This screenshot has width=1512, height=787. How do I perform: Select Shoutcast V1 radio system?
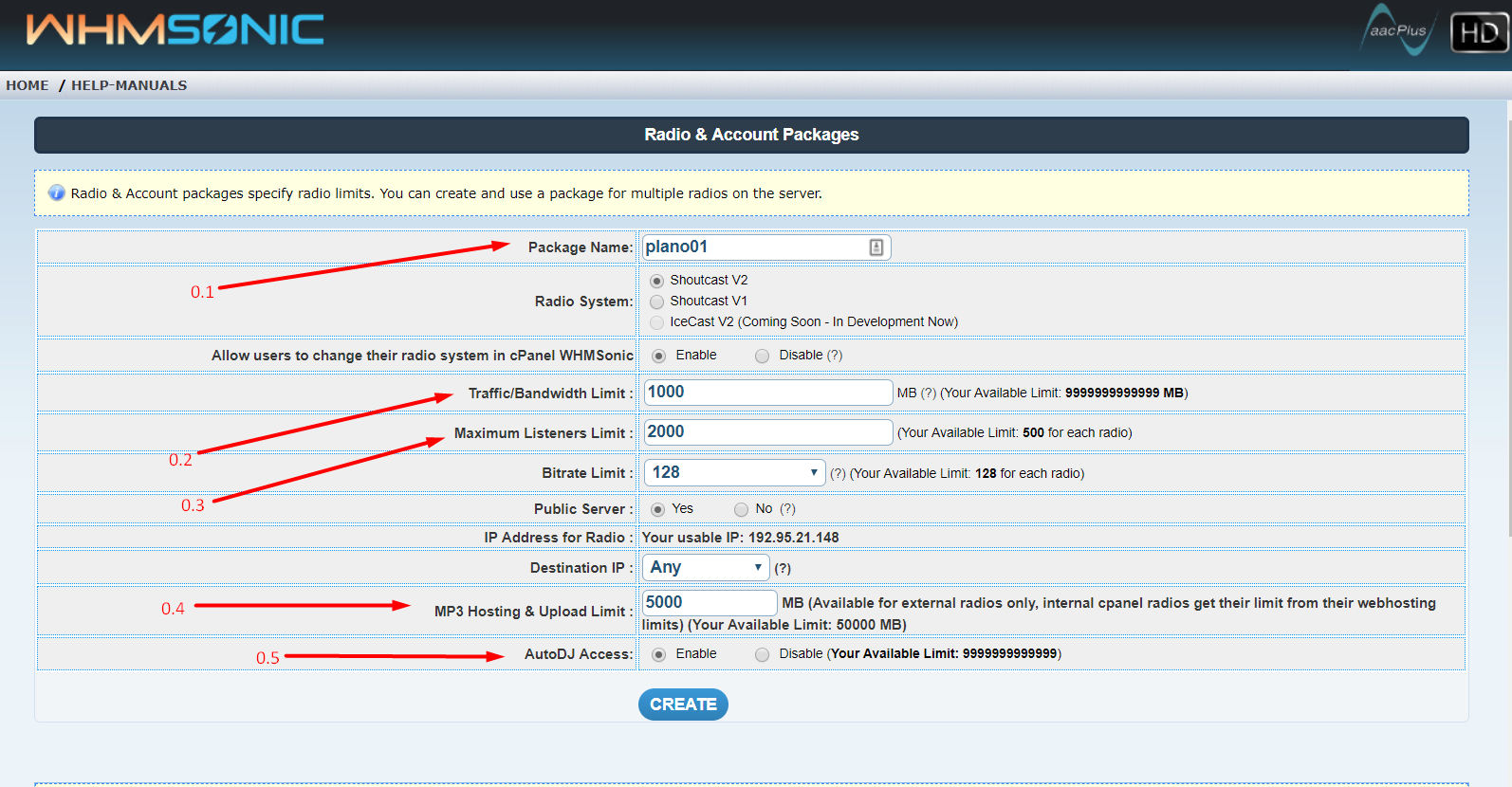click(656, 302)
